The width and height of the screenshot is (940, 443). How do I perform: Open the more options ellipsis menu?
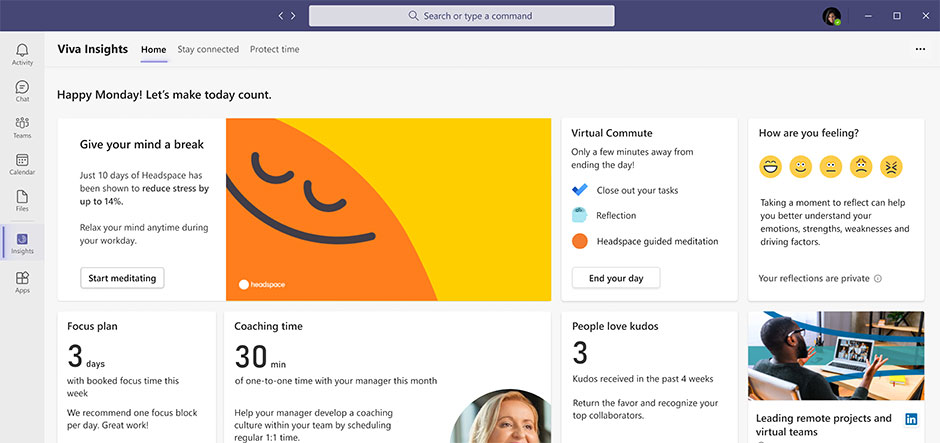tap(920, 49)
